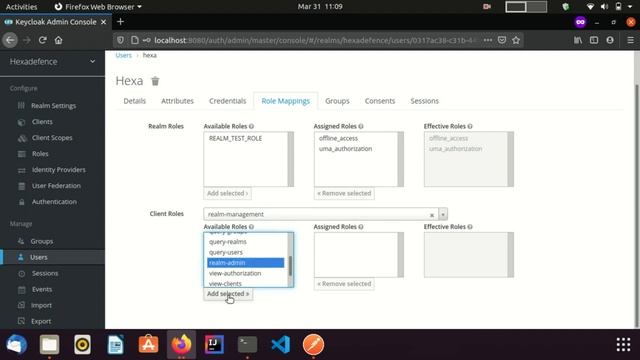Clear realm-management client selection
640x360 pixels.
(x=432, y=215)
